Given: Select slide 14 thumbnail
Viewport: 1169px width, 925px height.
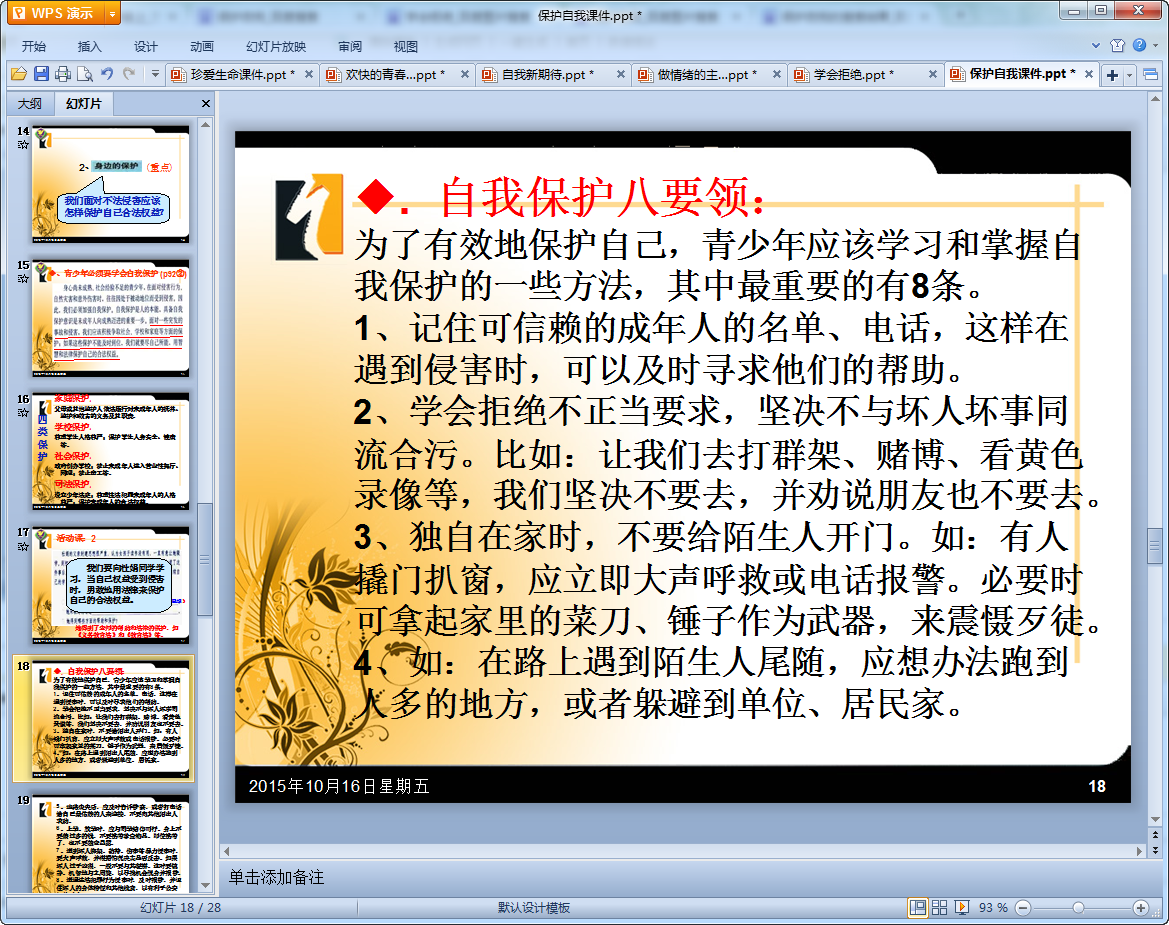Looking at the screenshot, I should click(x=110, y=184).
